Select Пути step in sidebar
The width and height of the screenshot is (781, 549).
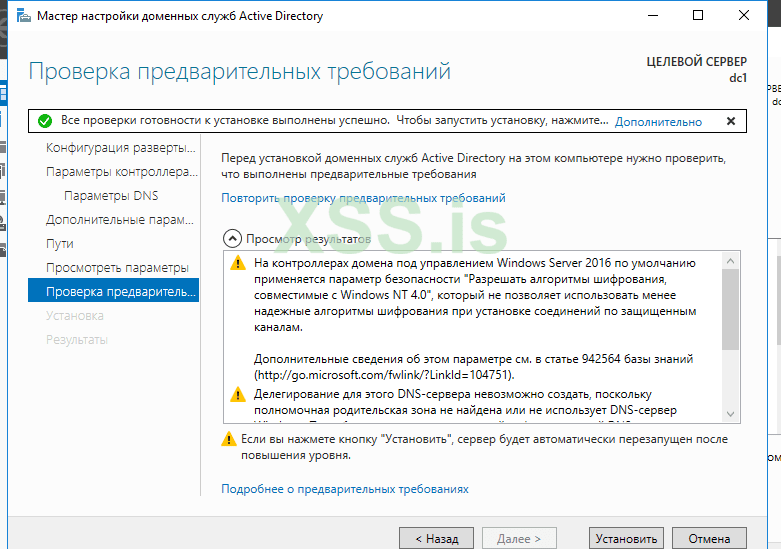pyautogui.click(x=60, y=244)
